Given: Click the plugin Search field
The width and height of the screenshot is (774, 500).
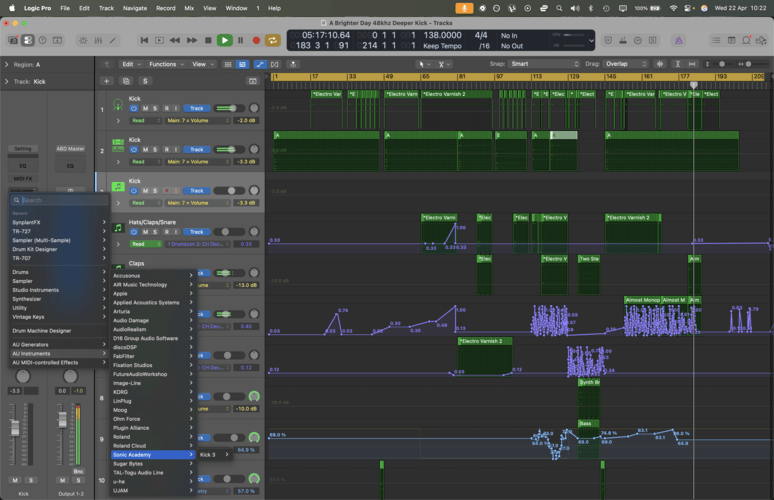Looking at the screenshot, I should coord(60,200).
